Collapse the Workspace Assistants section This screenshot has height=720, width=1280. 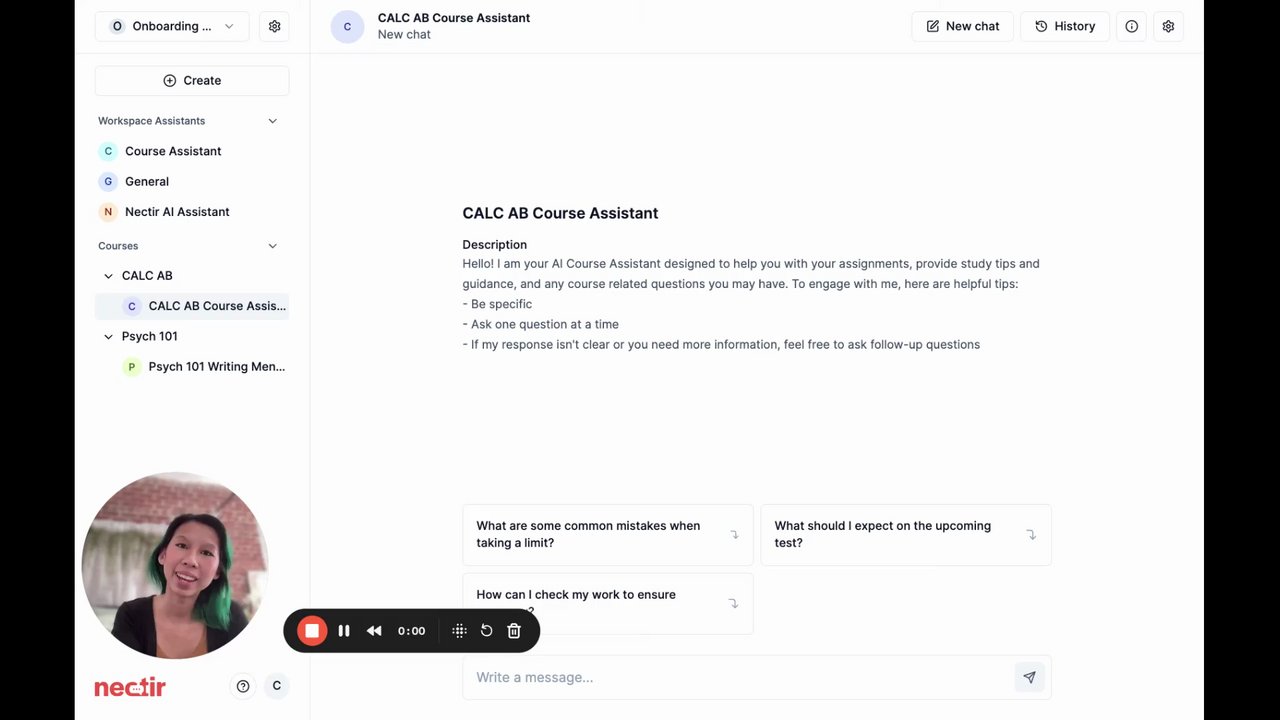[272, 121]
